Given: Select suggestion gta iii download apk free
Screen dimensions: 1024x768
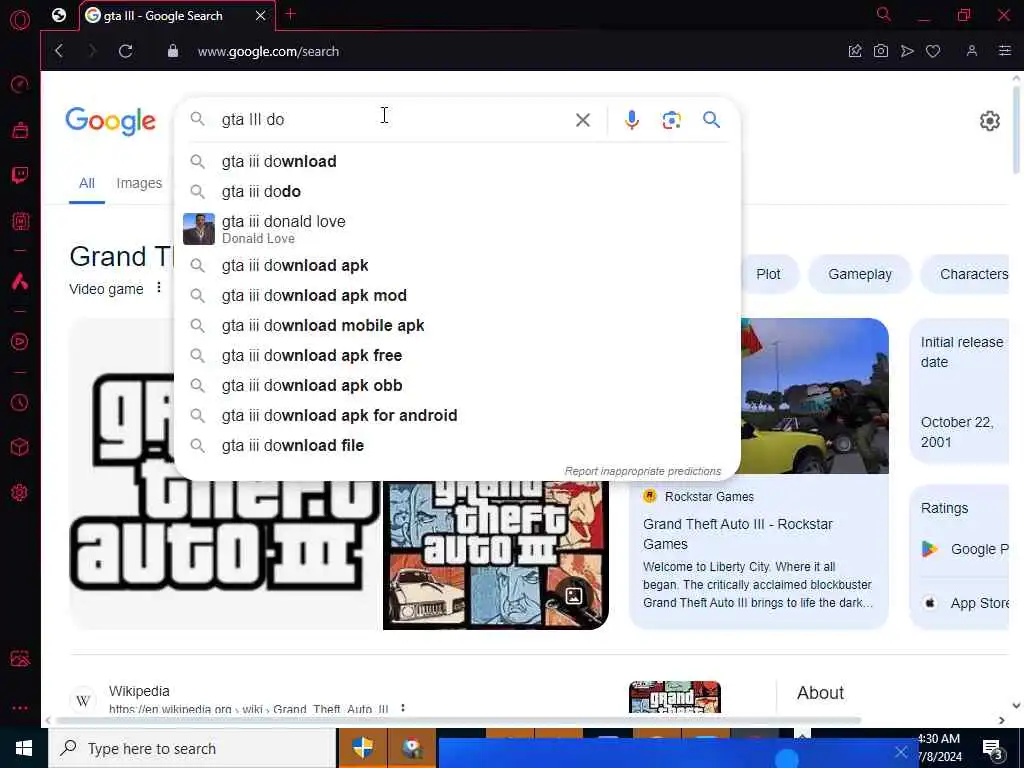Looking at the screenshot, I should click(x=457, y=355).
